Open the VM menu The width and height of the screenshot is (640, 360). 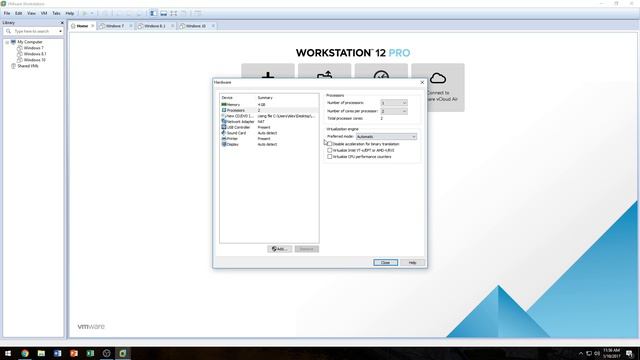[x=44, y=13]
